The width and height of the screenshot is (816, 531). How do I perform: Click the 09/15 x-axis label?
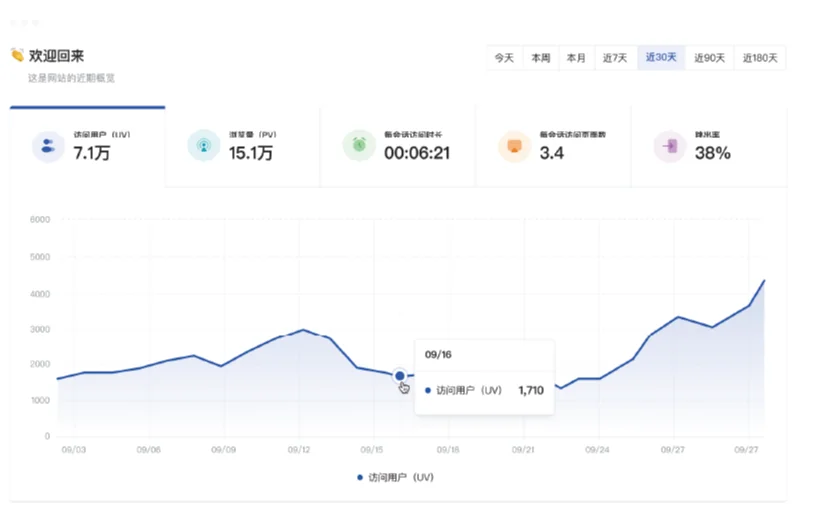pyautogui.click(x=372, y=449)
